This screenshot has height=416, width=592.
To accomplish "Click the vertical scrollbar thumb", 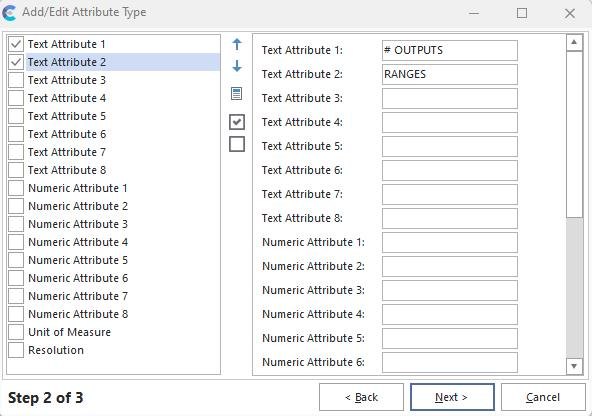I will (x=574, y=134).
